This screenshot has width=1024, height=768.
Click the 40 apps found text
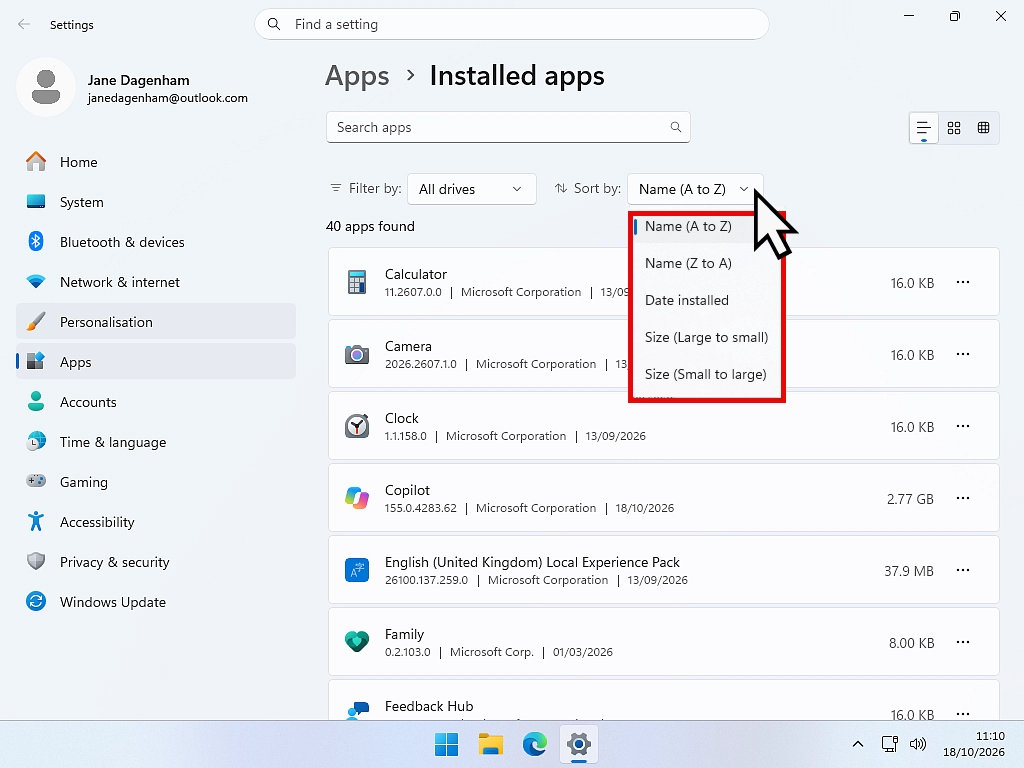[370, 227]
